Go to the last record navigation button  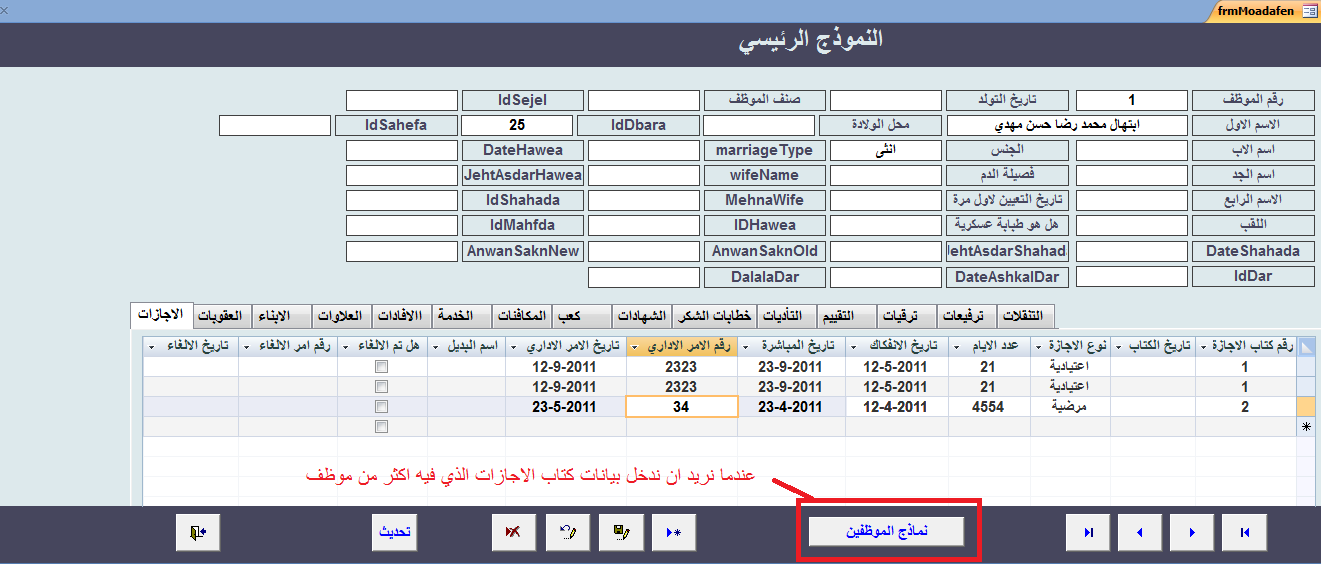click(x=1088, y=533)
